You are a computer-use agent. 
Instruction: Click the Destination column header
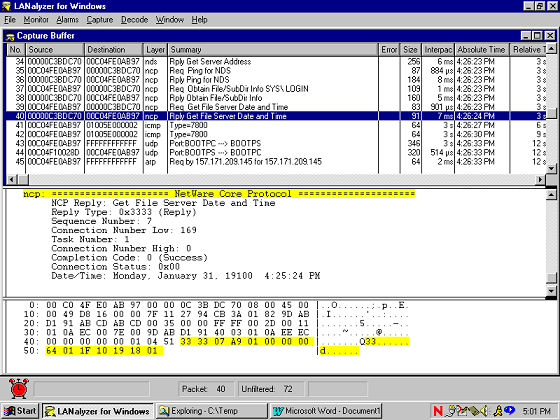(x=114, y=50)
